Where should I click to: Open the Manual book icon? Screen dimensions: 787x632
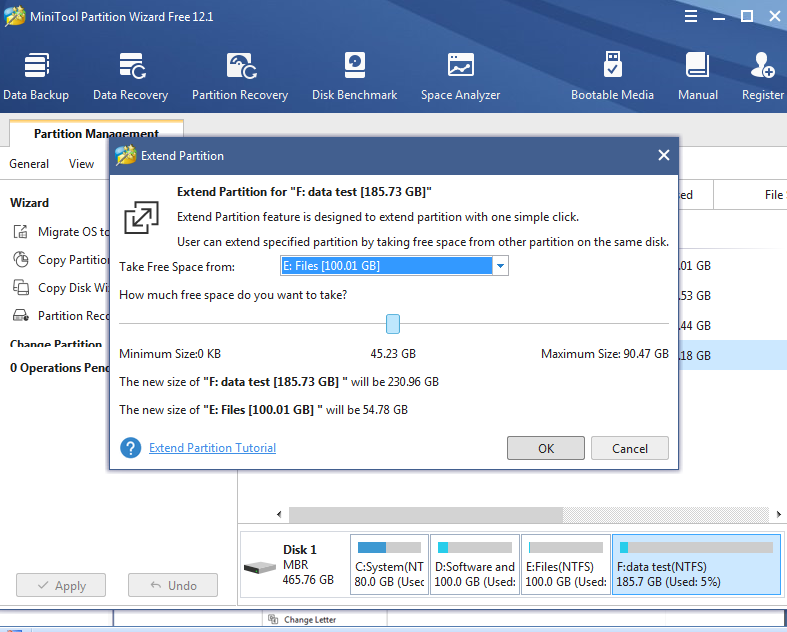(698, 76)
